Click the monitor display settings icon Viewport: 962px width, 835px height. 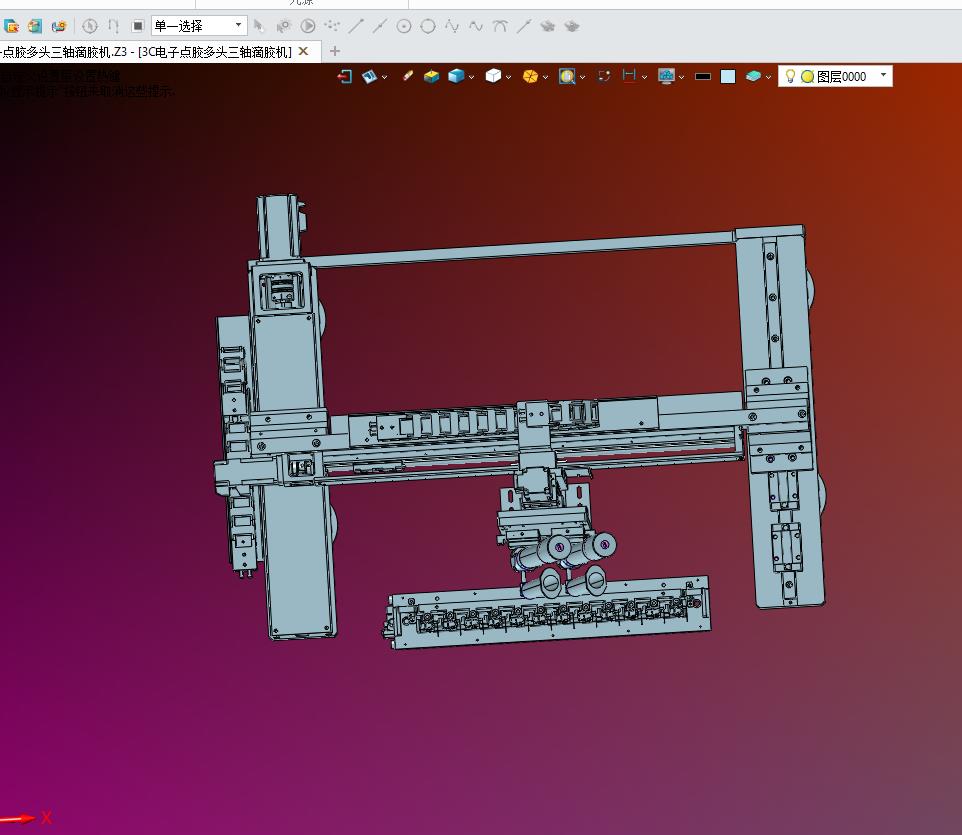point(666,76)
